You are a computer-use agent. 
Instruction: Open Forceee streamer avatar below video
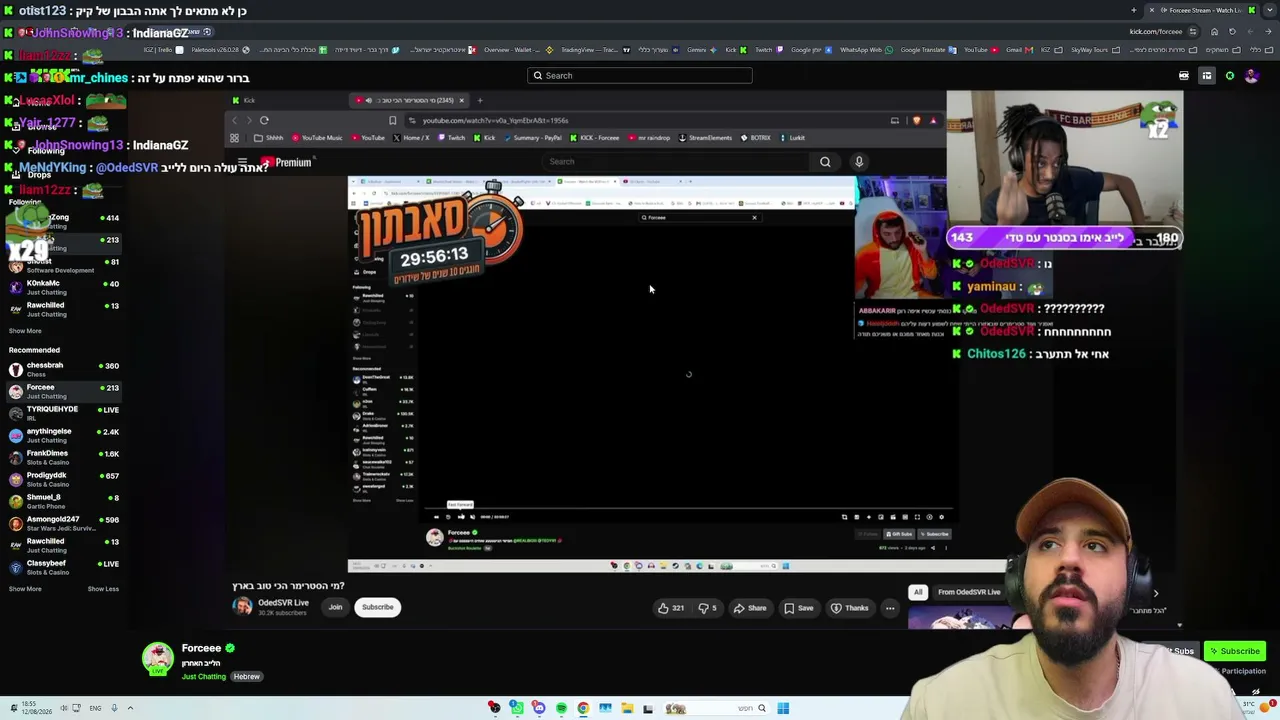click(157, 658)
